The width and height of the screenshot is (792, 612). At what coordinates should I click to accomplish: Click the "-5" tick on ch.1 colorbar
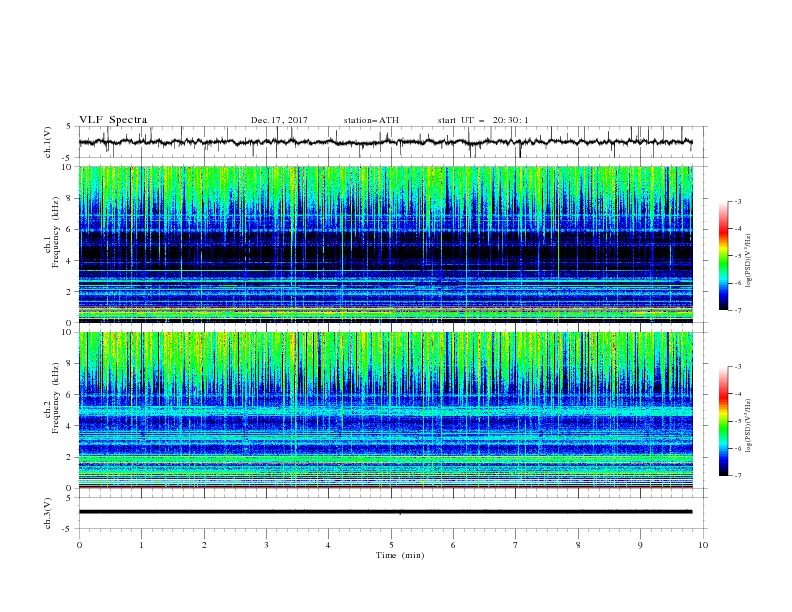[738, 256]
